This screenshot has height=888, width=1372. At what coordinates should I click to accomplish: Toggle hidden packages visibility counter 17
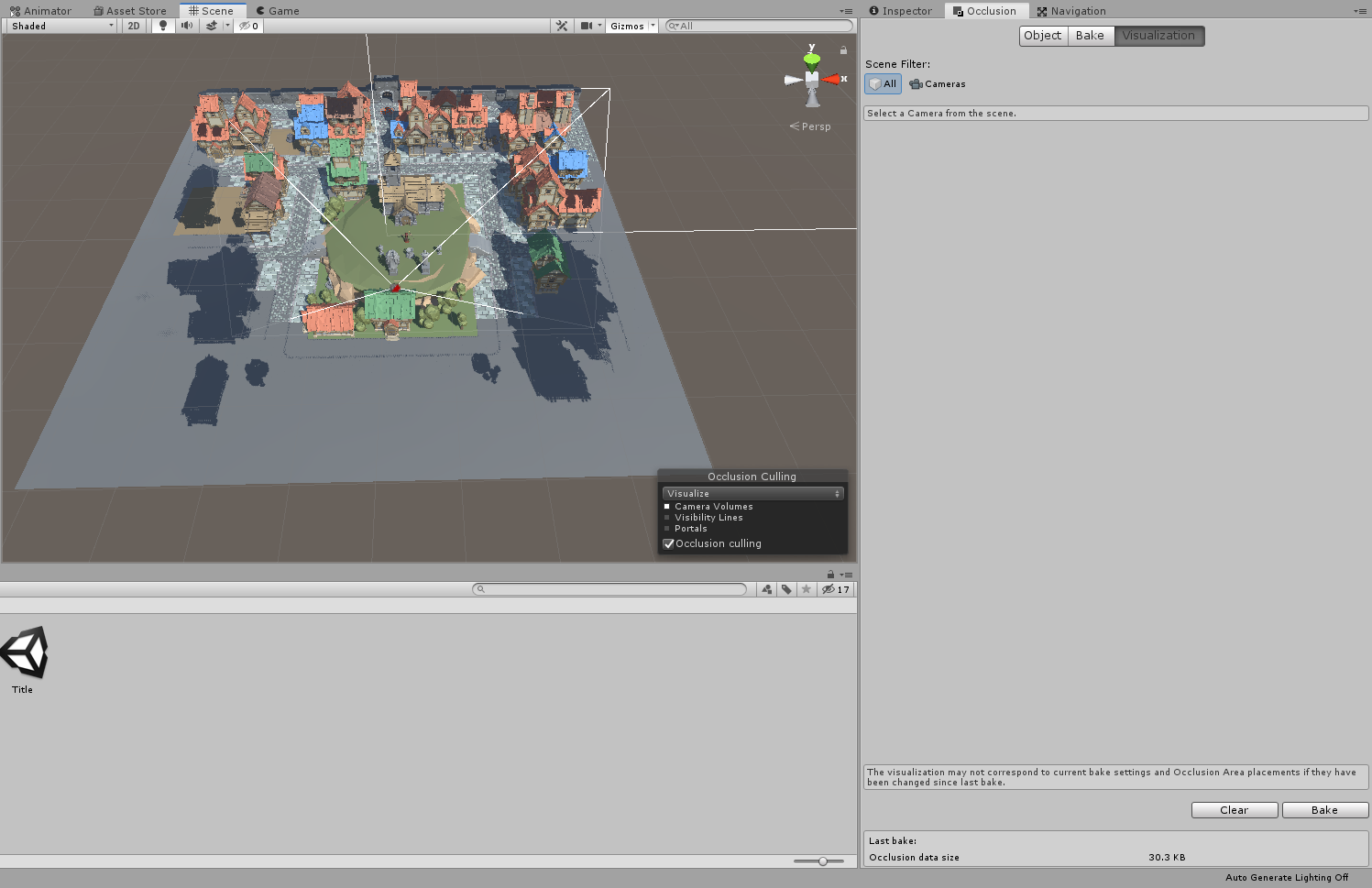tap(836, 589)
